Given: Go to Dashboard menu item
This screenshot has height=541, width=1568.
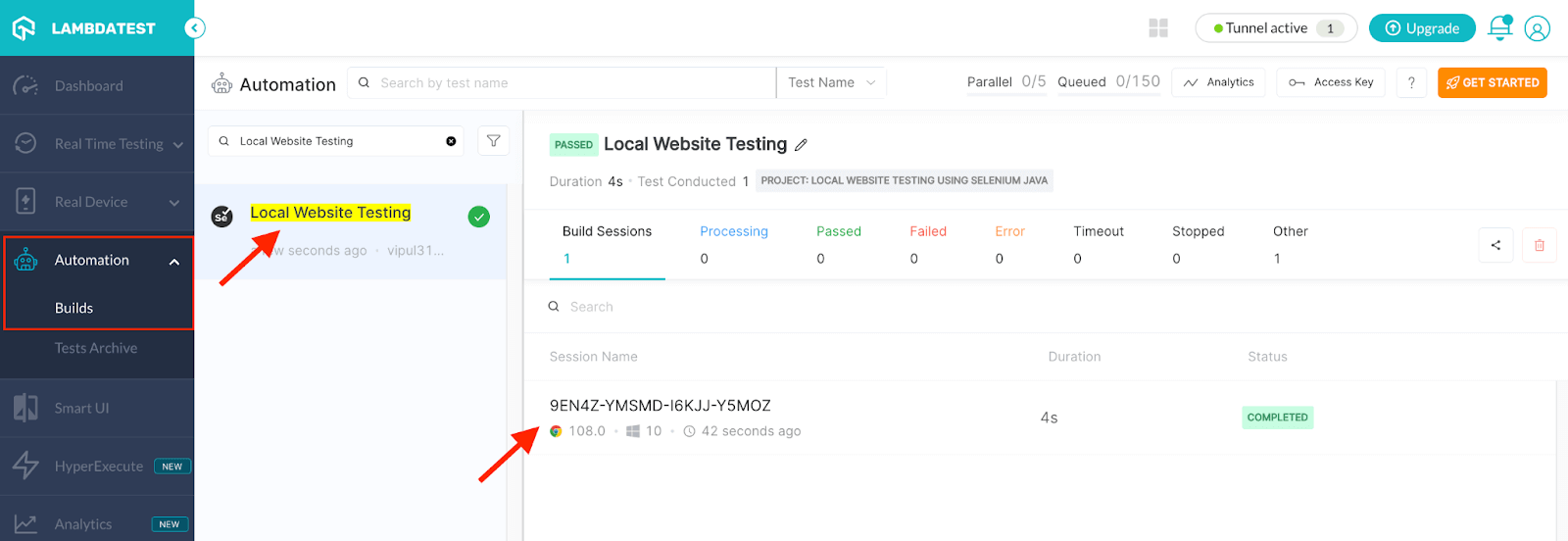Looking at the screenshot, I should pos(89,86).
